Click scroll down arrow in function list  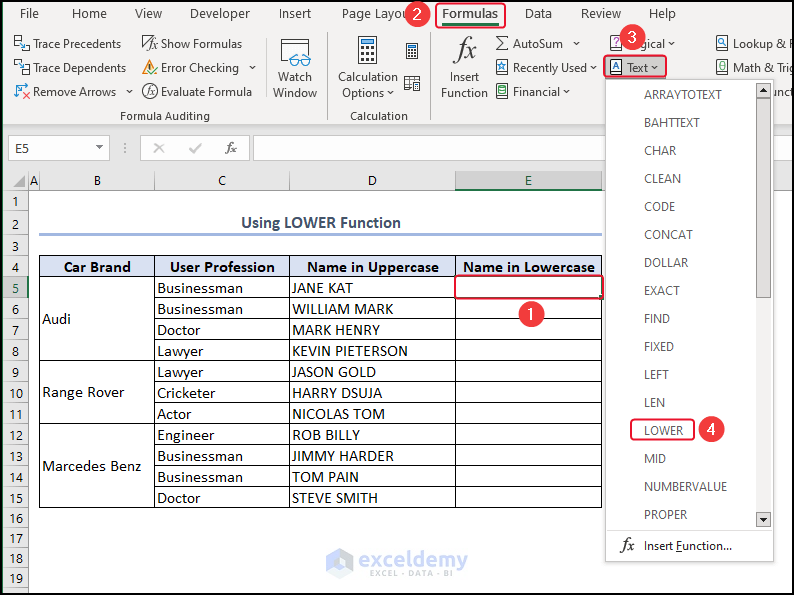point(763,519)
